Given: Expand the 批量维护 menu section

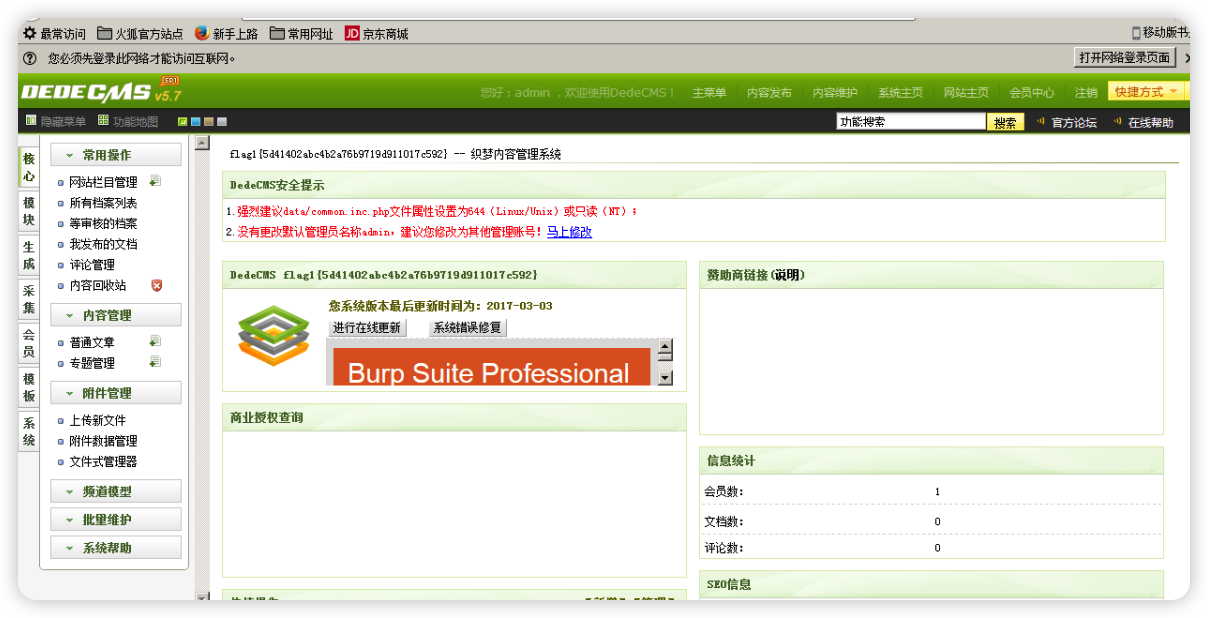Looking at the screenshot, I should tap(116, 520).
